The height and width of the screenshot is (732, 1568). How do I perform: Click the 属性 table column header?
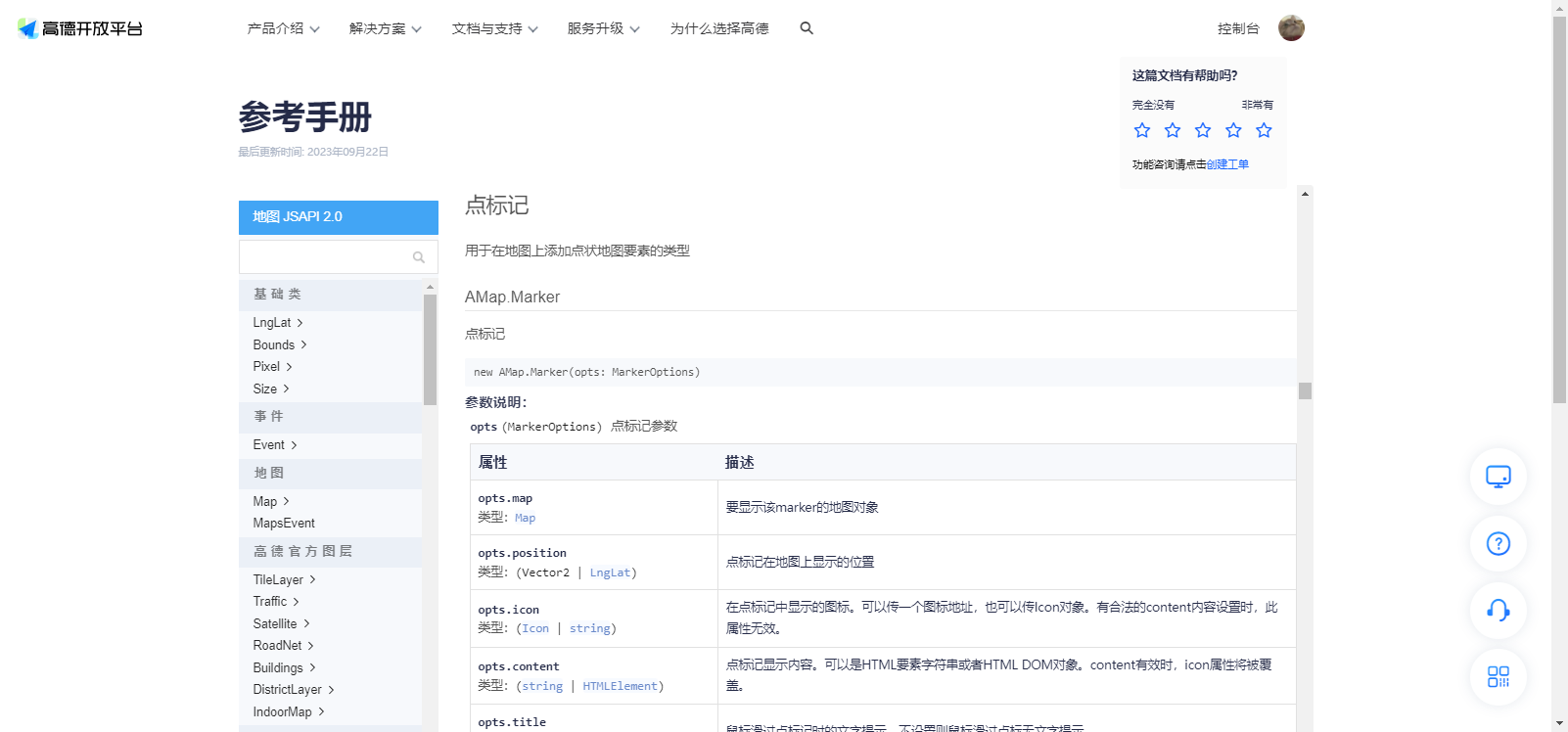(x=492, y=463)
